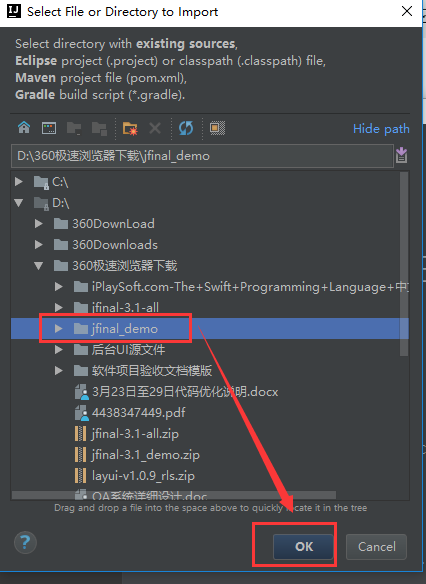Click the Hide path link
426x584 pixels.
381,129
